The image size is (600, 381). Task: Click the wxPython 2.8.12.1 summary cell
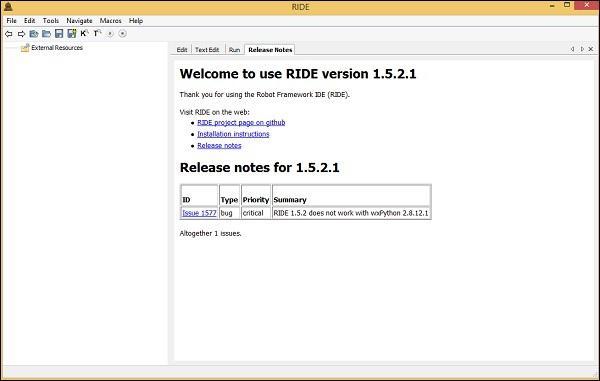(x=351, y=213)
